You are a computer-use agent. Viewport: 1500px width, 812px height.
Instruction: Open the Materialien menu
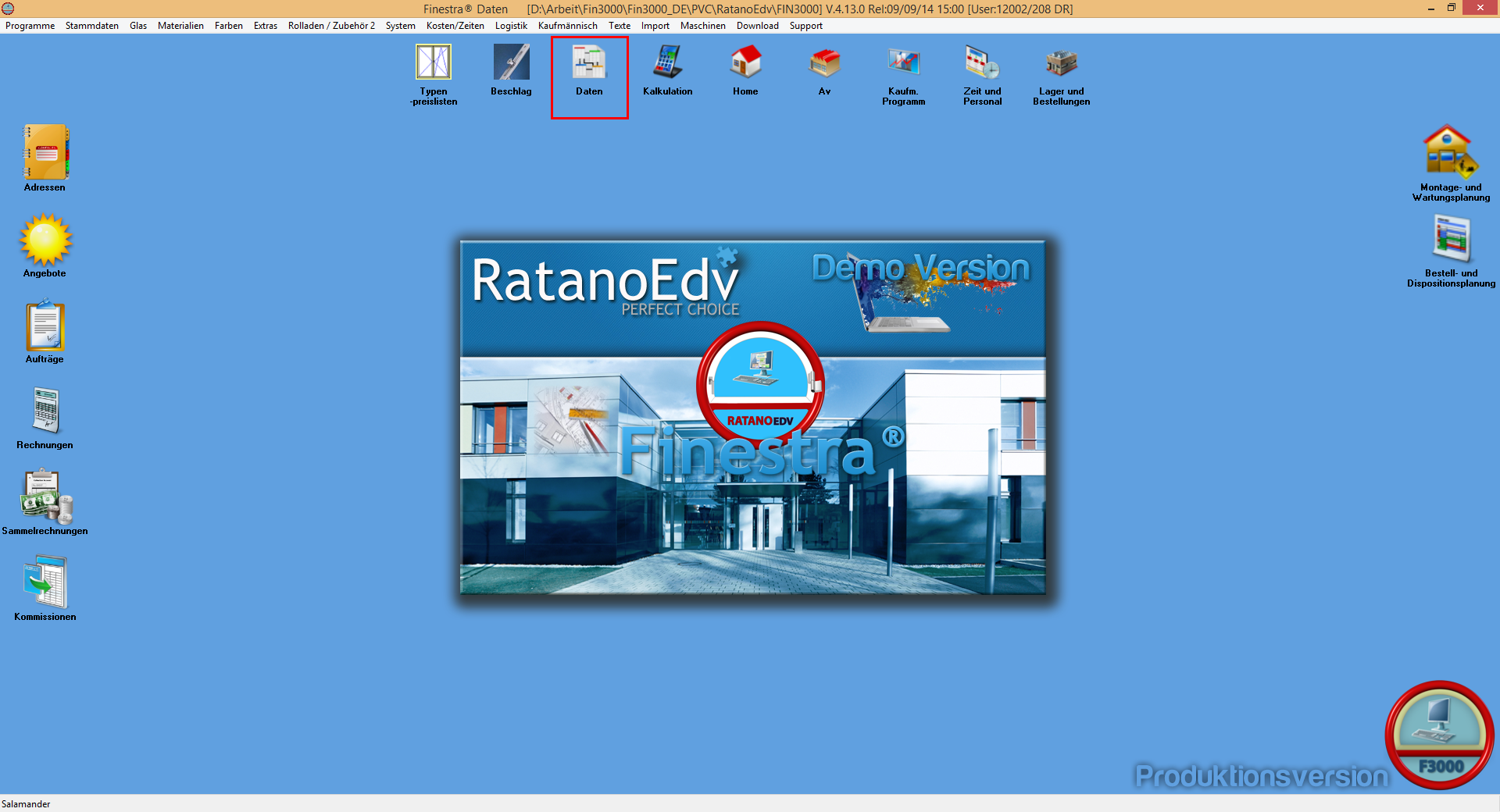[x=180, y=26]
